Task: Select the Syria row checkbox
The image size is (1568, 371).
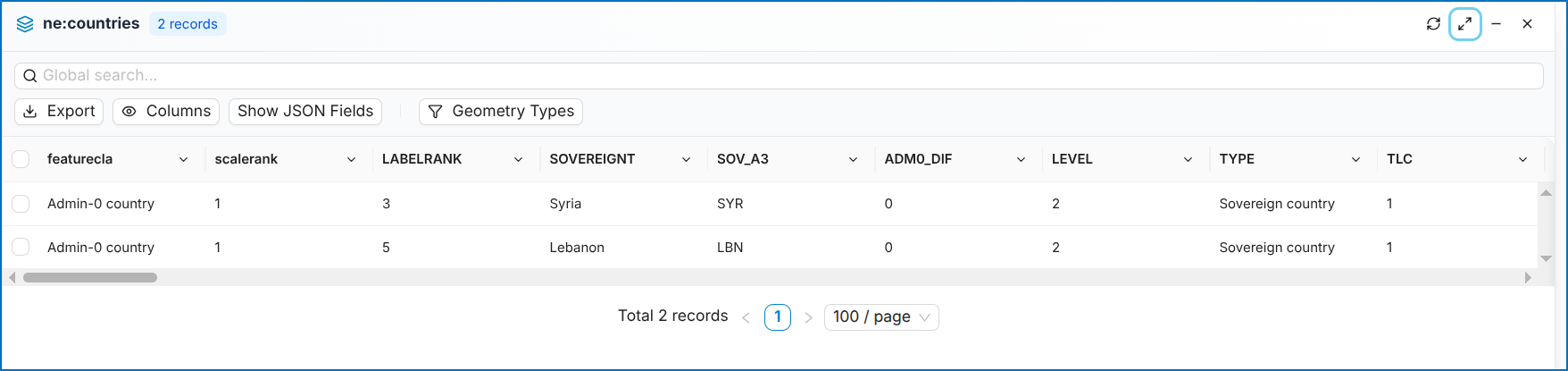Action: click(21, 204)
